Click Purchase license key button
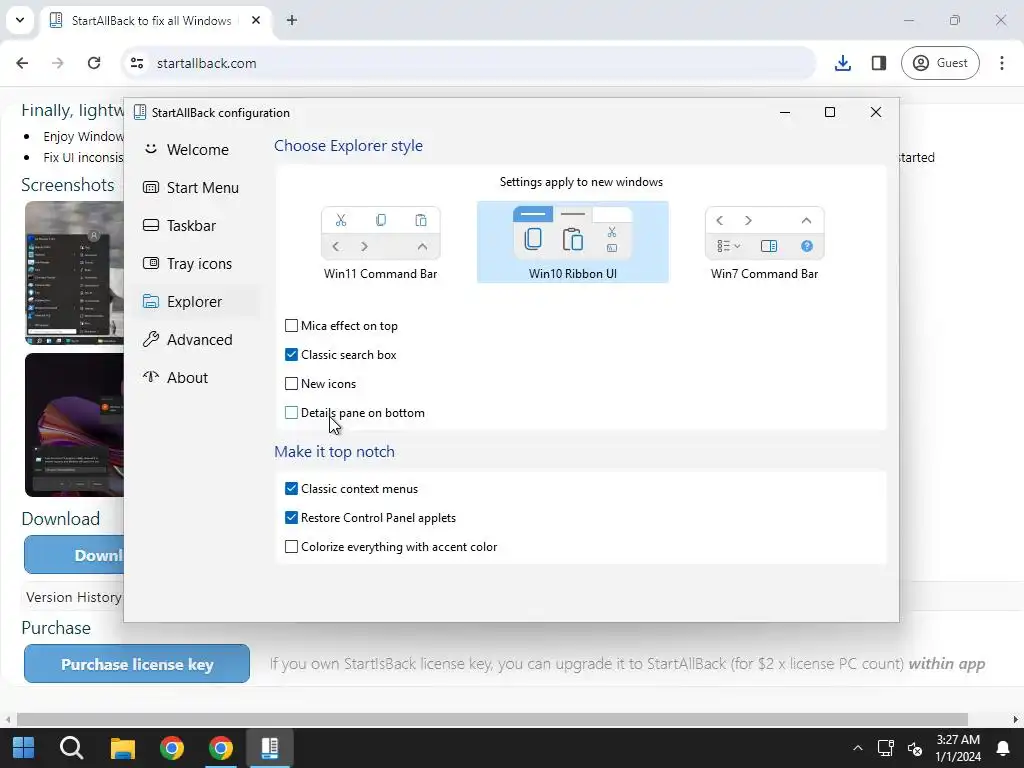The height and width of the screenshot is (768, 1024). 137,664
